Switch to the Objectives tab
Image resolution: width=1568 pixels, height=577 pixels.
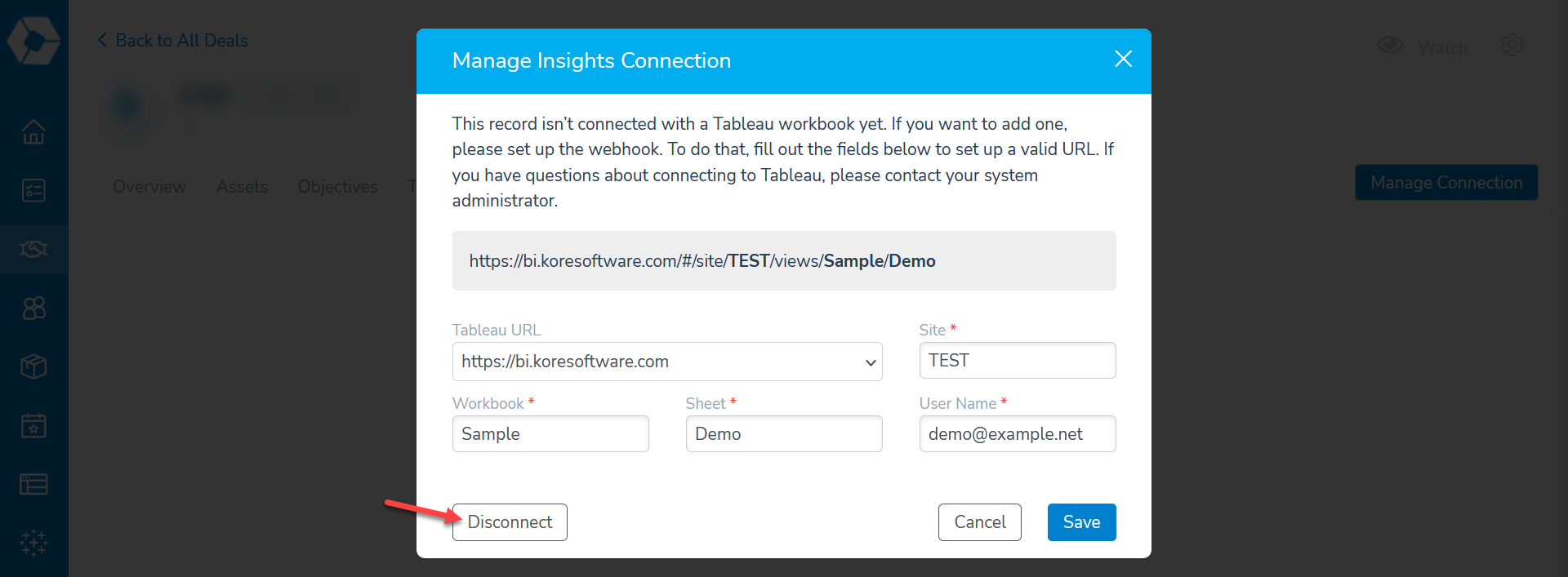338,187
